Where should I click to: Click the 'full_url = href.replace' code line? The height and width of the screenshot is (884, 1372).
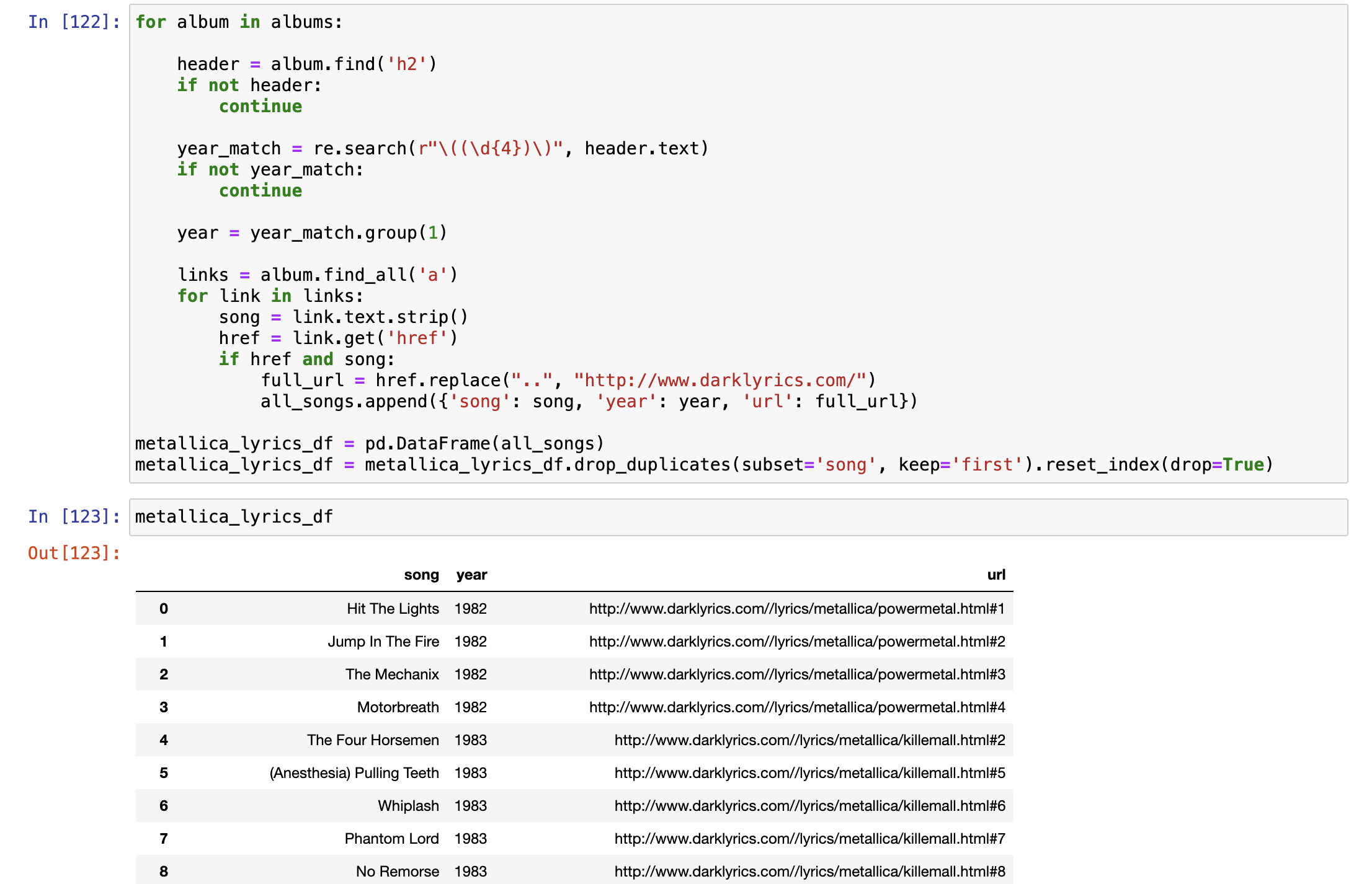tap(568, 381)
